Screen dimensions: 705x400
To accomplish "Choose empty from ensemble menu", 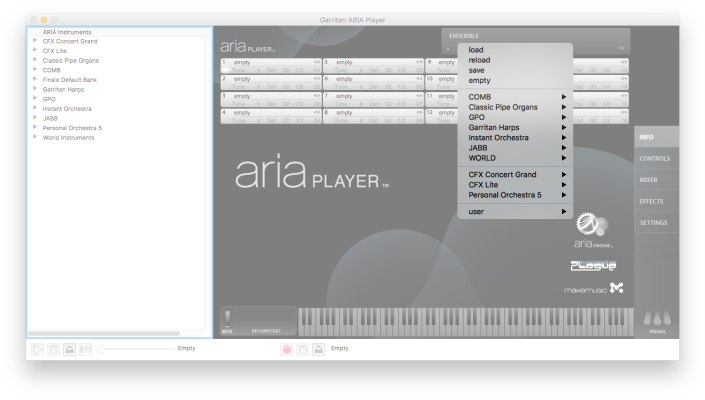I will (x=515, y=81).
